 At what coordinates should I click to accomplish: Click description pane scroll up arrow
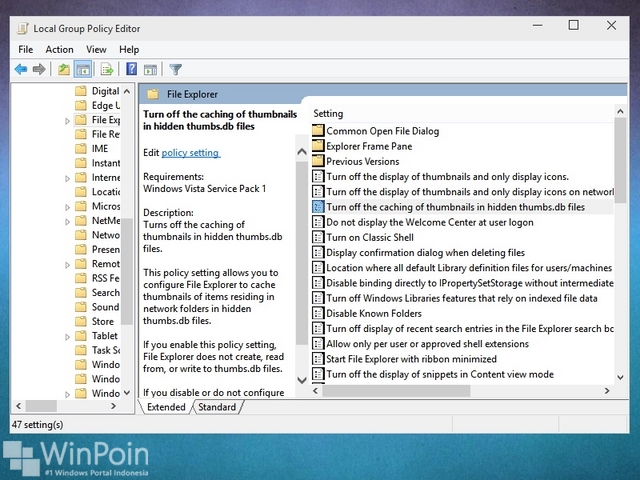302,152
